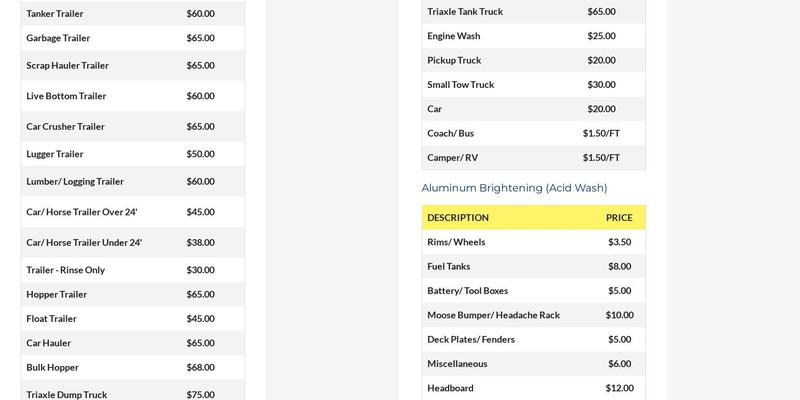Image resolution: width=800 pixels, height=400 pixels.
Task: Click the Small Tow Truck entry
Action: 460,85
